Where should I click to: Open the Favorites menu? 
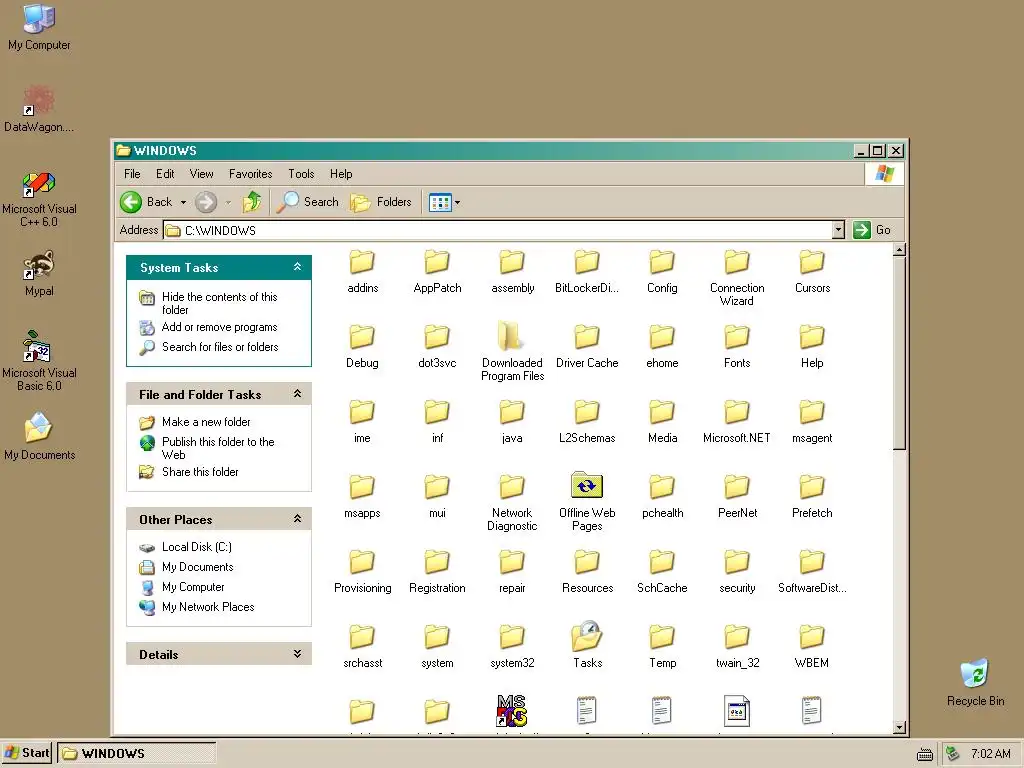[250, 174]
